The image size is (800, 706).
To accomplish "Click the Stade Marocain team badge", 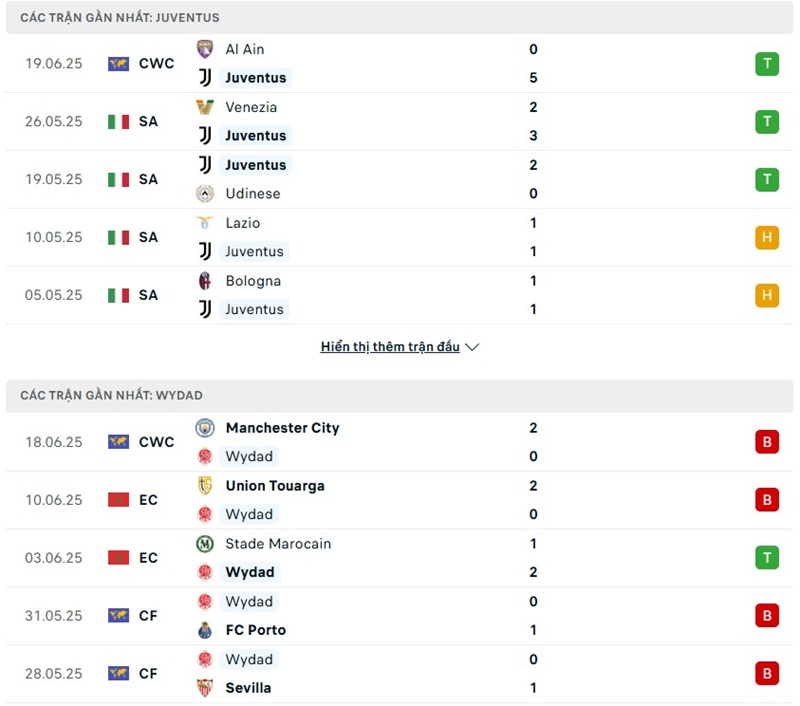I will pos(205,544).
